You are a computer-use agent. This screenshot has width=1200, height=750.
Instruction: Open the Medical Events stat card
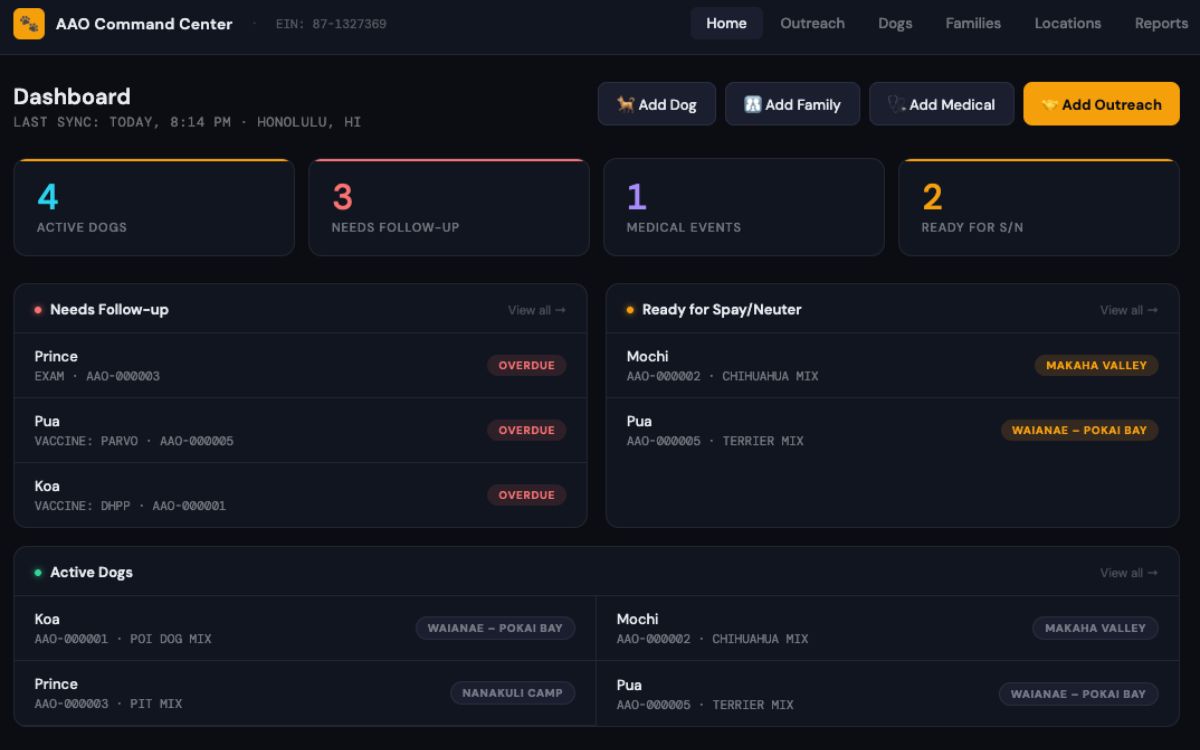[x=743, y=208]
